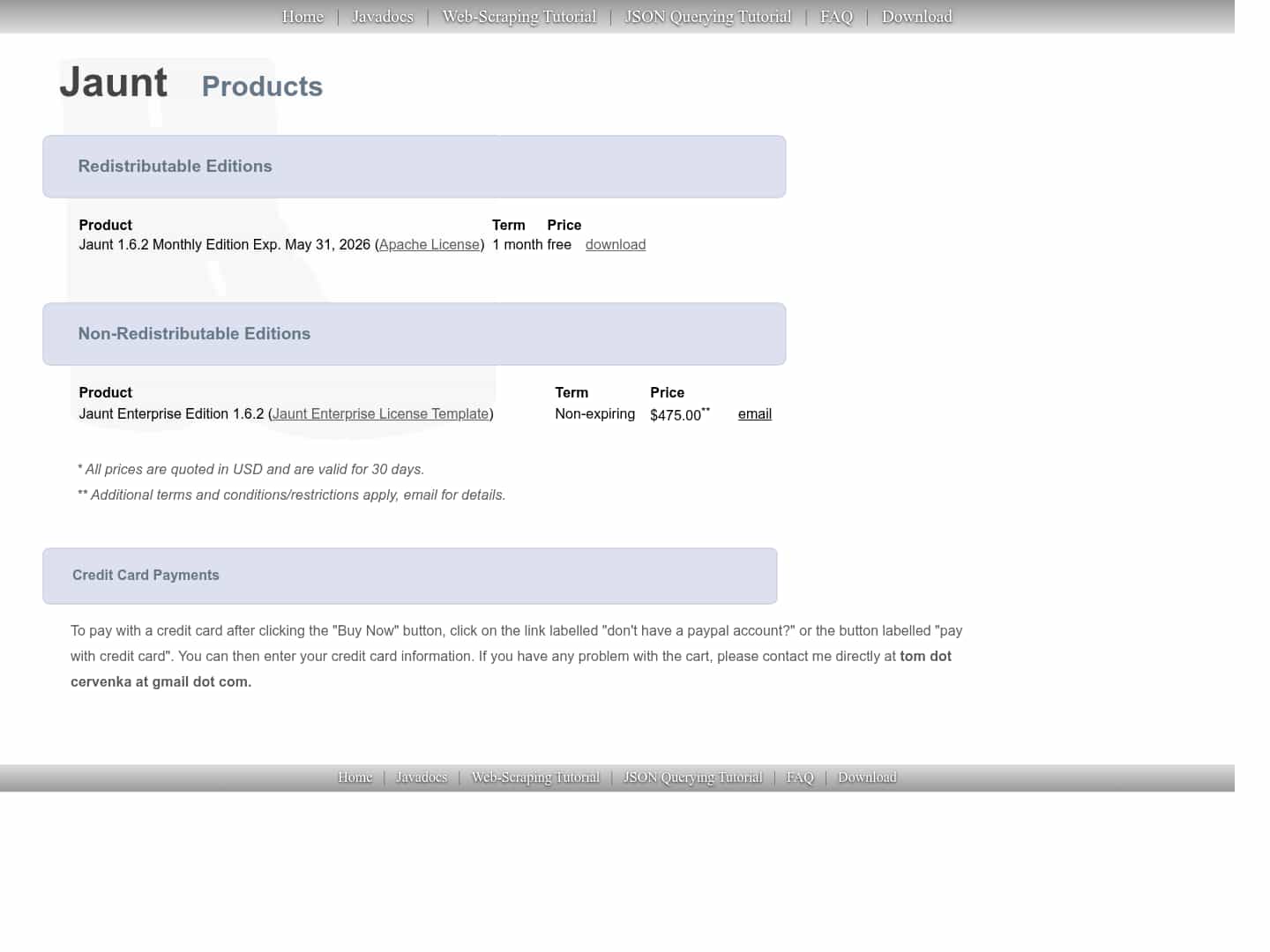Image resolution: width=1270 pixels, height=952 pixels.
Task: Open the Apache License link
Action: pyautogui.click(x=430, y=244)
